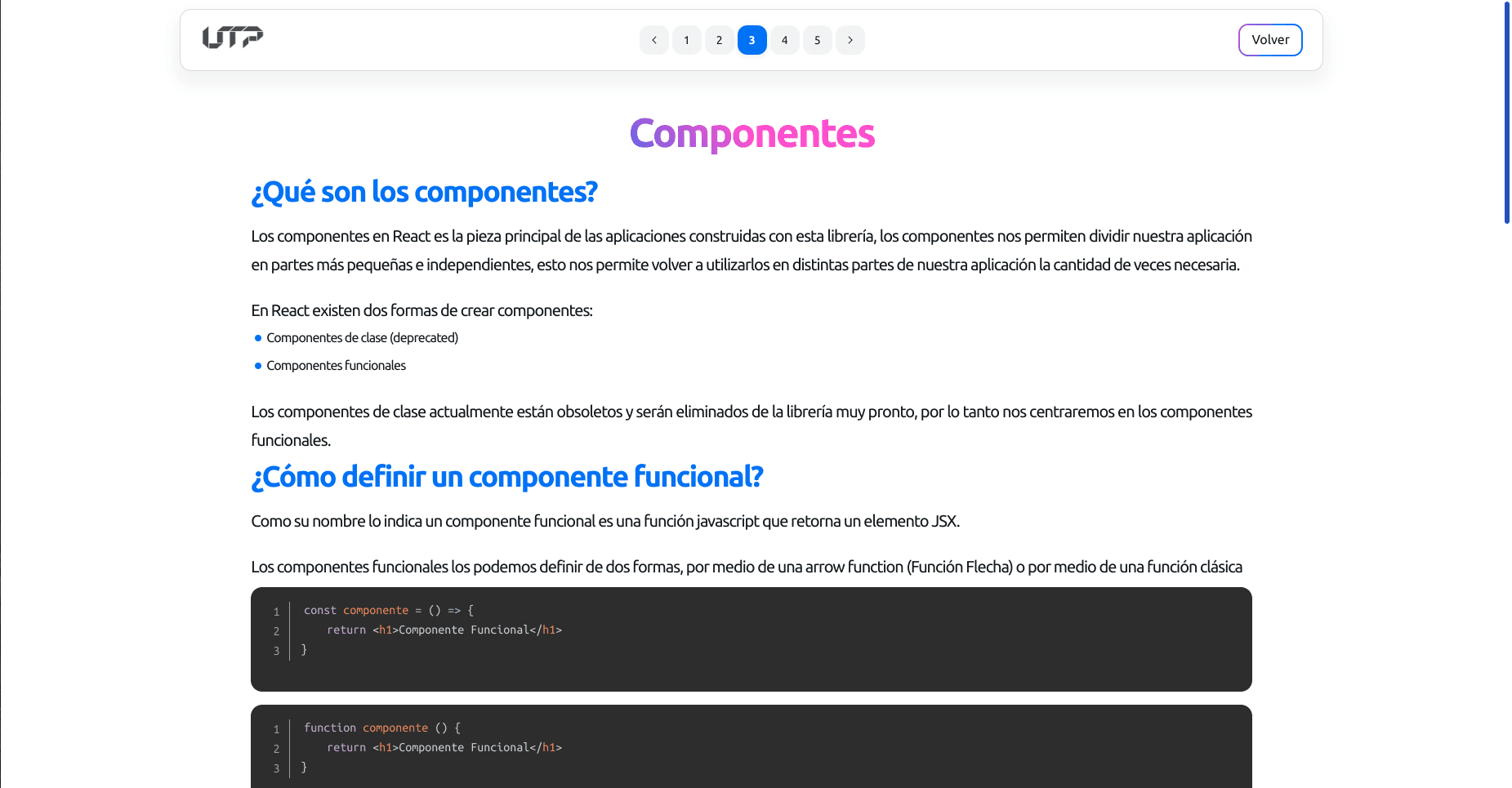1512x788 pixels.
Task: Click the word componente in the second snippet
Action: pos(395,728)
